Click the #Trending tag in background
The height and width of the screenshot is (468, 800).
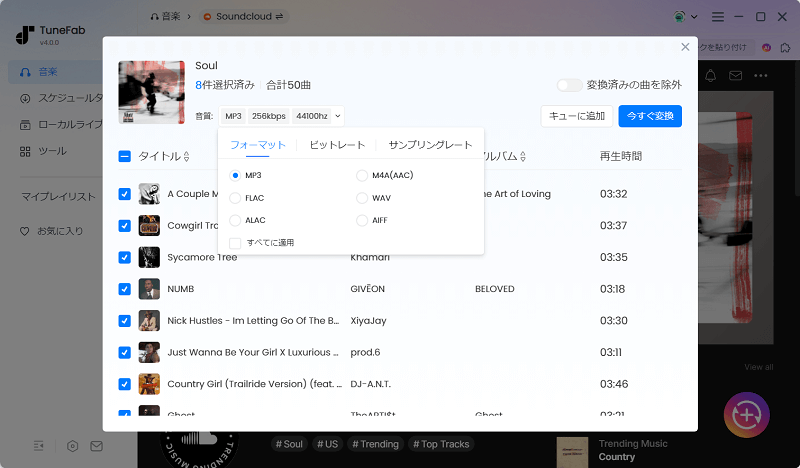pos(376,444)
